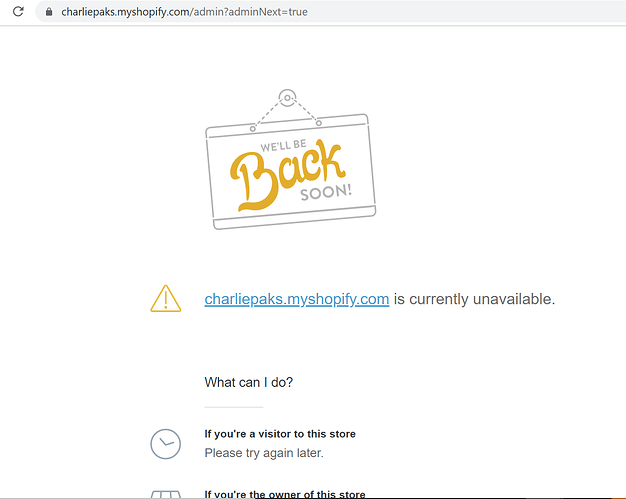The width and height of the screenshot is (626, 499).
Task: Click 'If you're a visitor to this store' text
Action: [x=280, y=434]
